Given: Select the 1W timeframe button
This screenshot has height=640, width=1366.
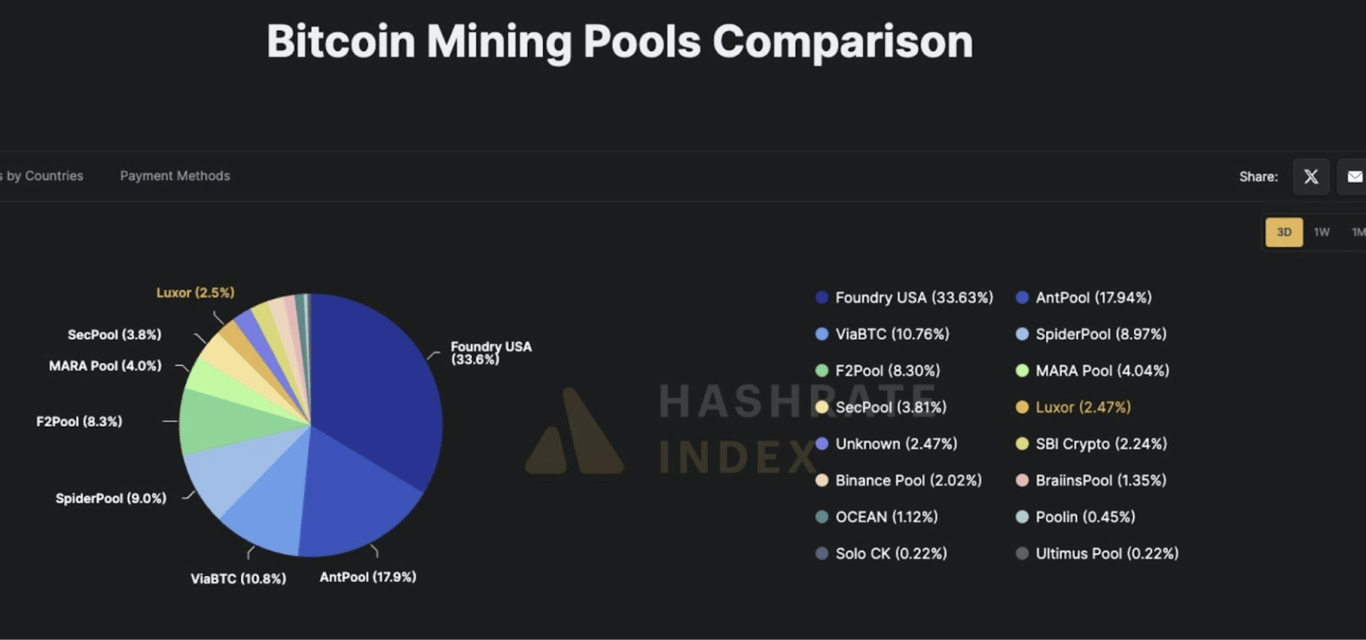Looking at the screenshot, I should (x=1322, y=231).
